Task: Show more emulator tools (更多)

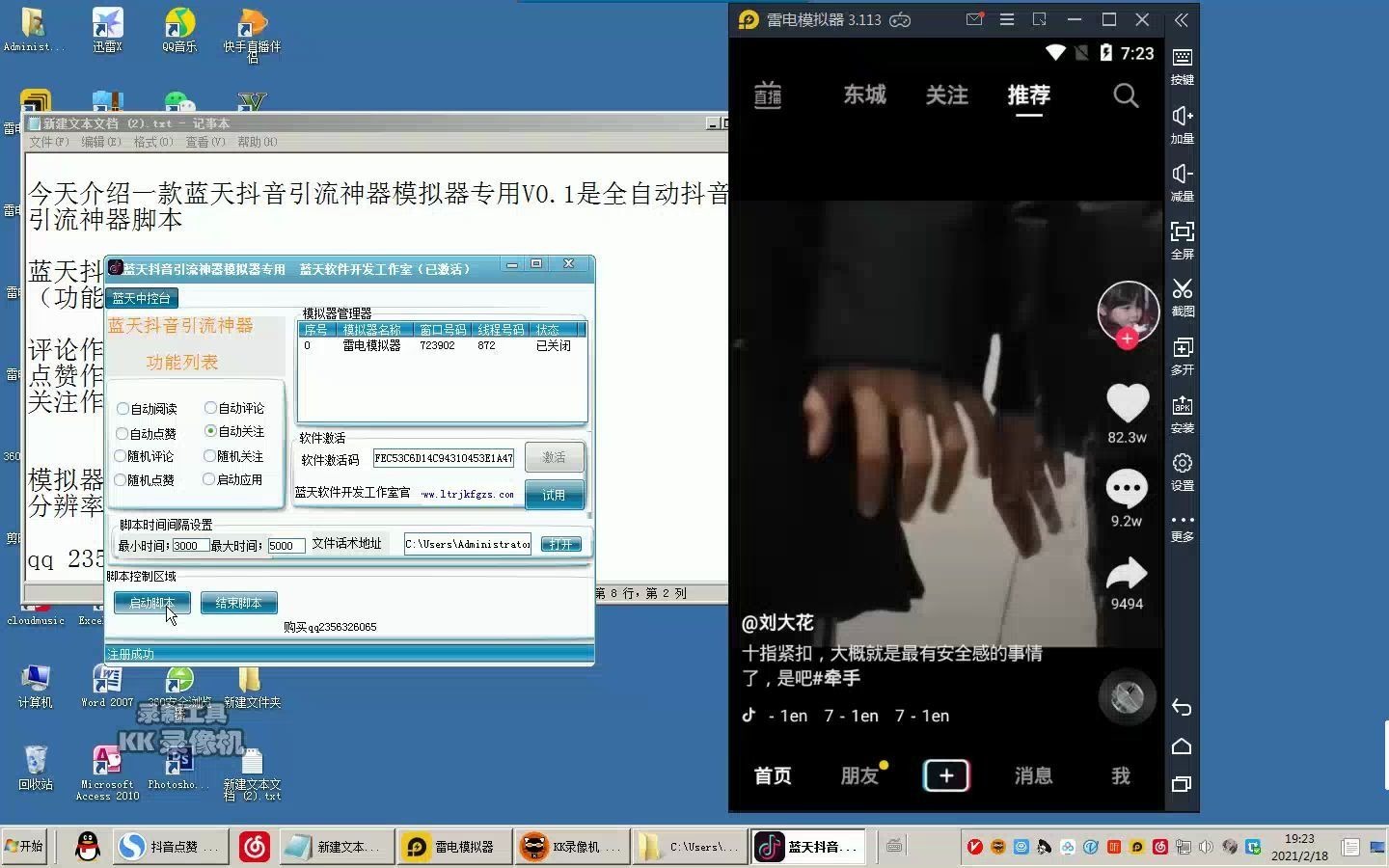Action: coord(1182,528)
